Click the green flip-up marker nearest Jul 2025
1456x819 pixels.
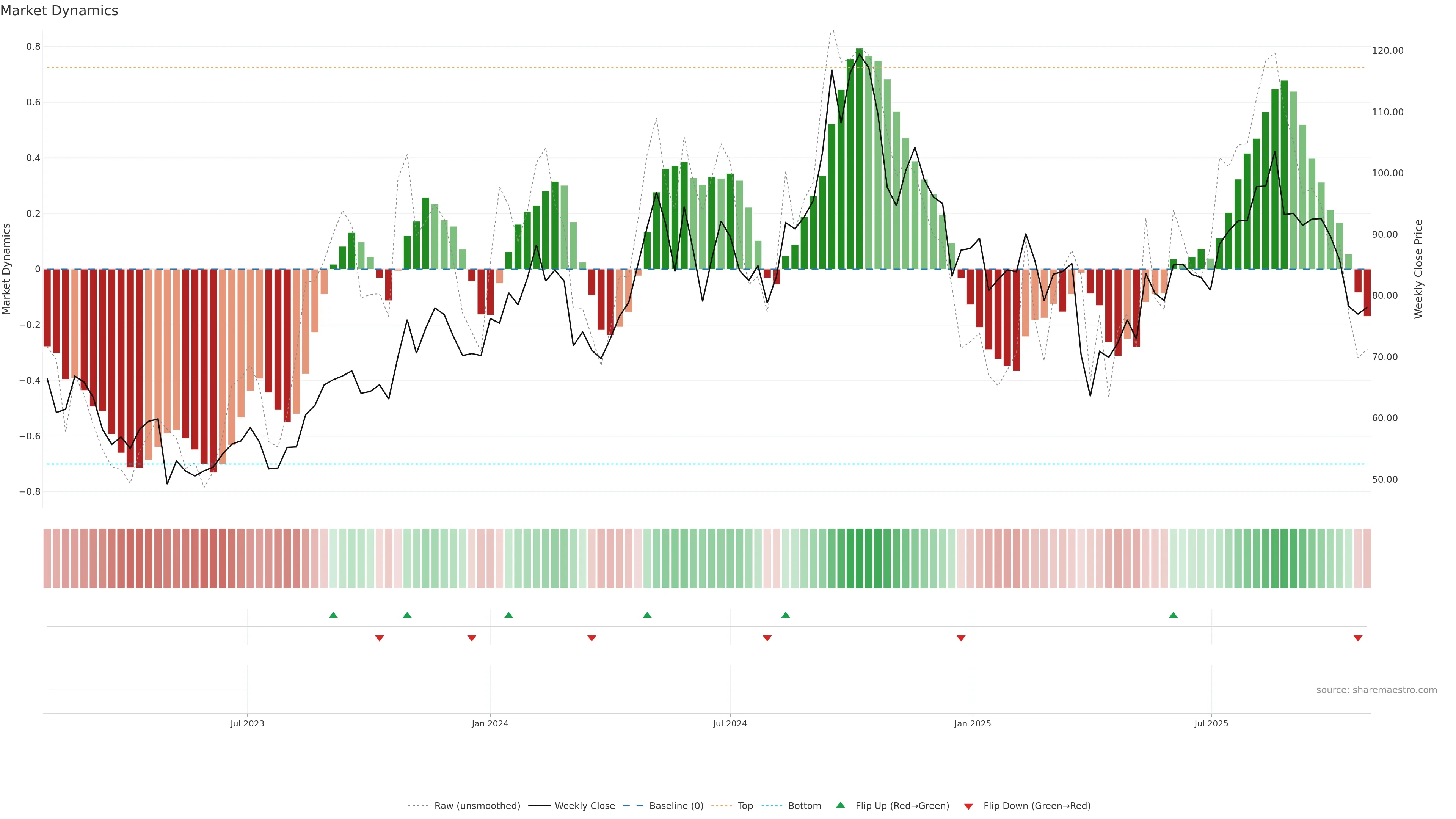[x=1173, y=615]
